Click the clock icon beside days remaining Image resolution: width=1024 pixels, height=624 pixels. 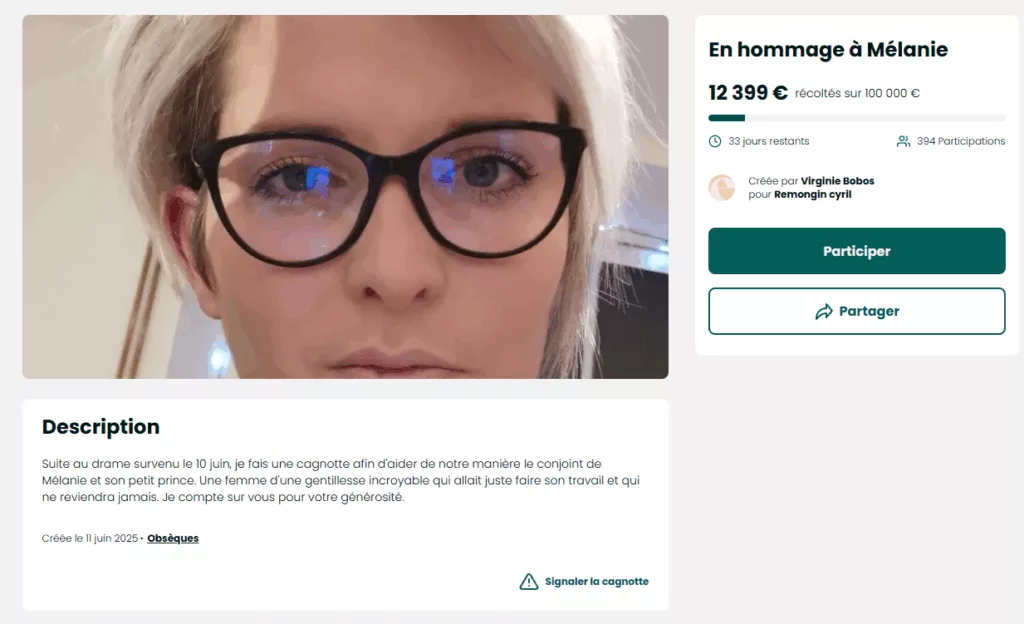point(715,141)
